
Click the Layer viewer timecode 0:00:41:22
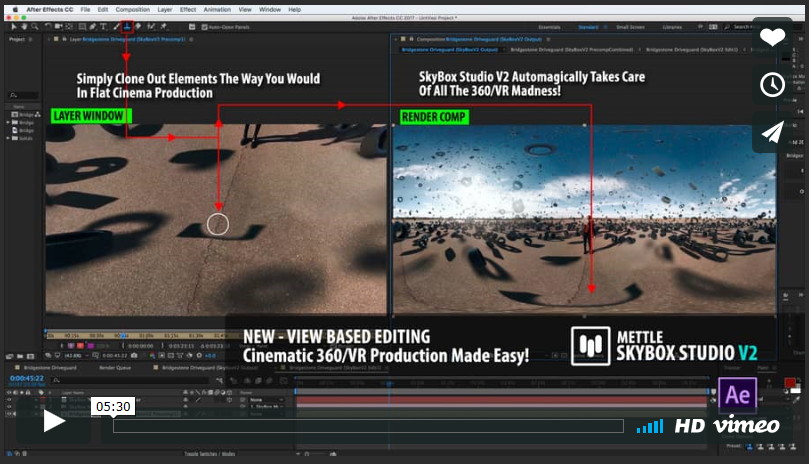click(x=114, y=356)
